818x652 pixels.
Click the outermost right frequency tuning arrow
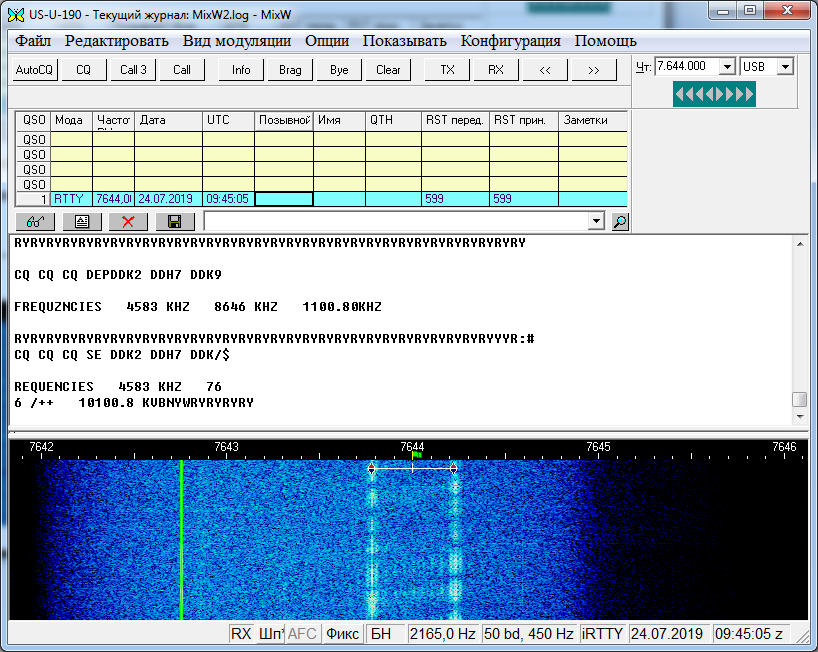750,94
